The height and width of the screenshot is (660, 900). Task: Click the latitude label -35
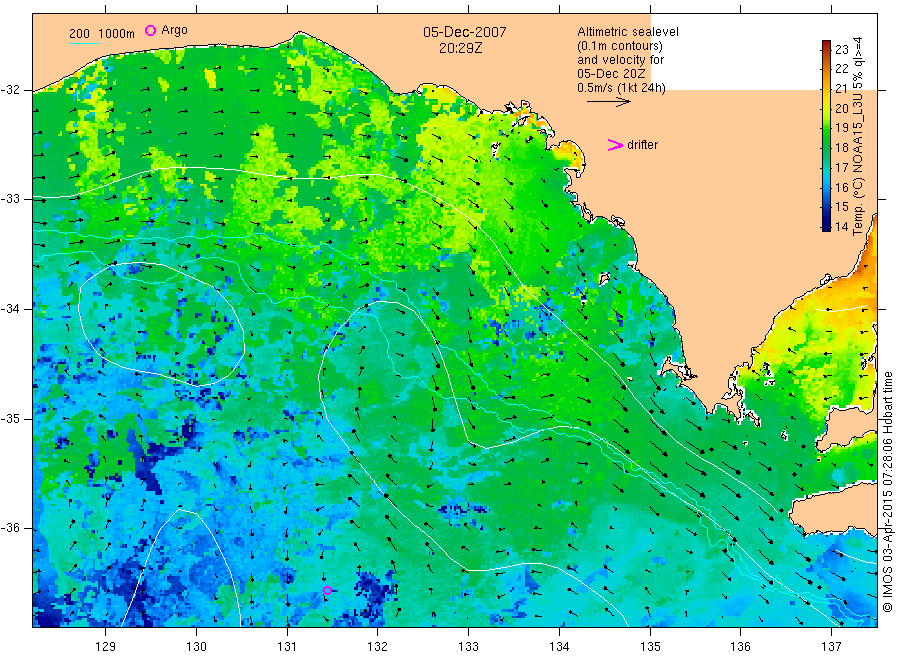click(10, 418)
